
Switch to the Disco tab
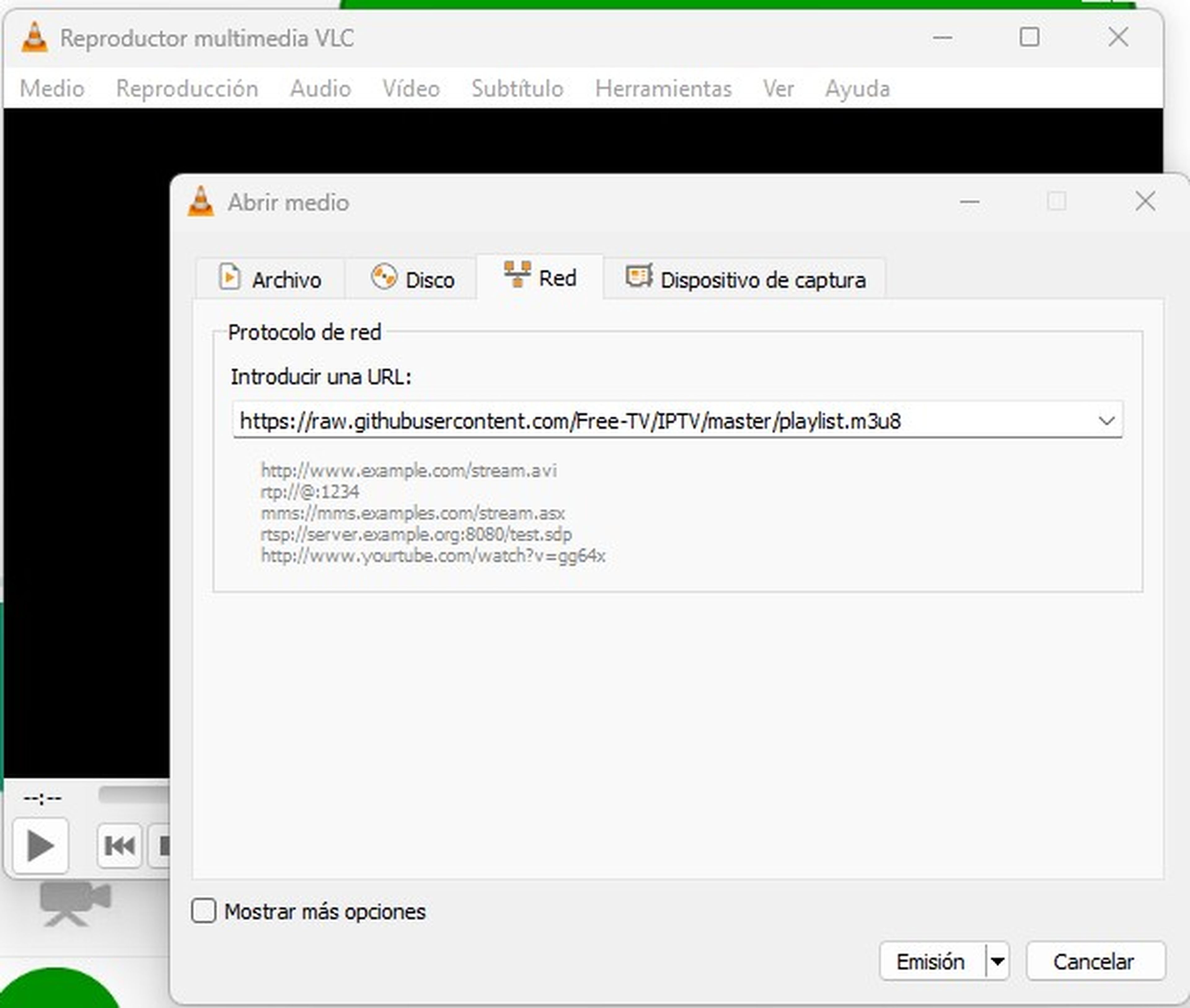point(410,278)
